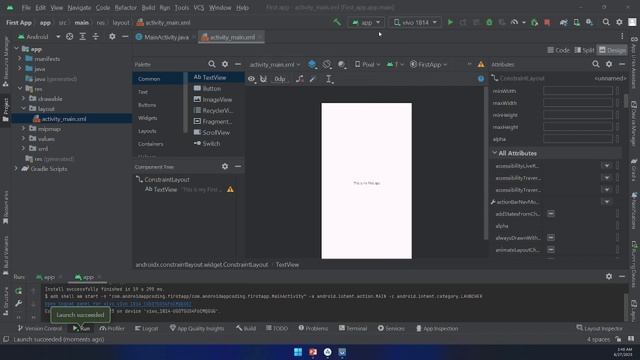Select TextView in Component Tree
640x360 pixels.
click(165, 189)
